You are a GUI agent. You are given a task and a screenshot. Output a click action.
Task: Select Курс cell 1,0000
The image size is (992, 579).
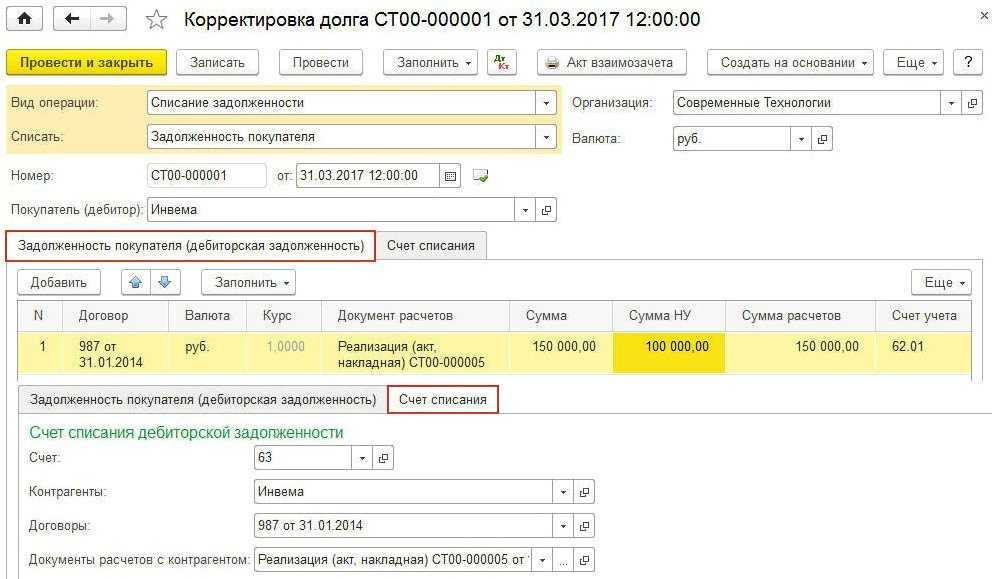tap(284, 353)
